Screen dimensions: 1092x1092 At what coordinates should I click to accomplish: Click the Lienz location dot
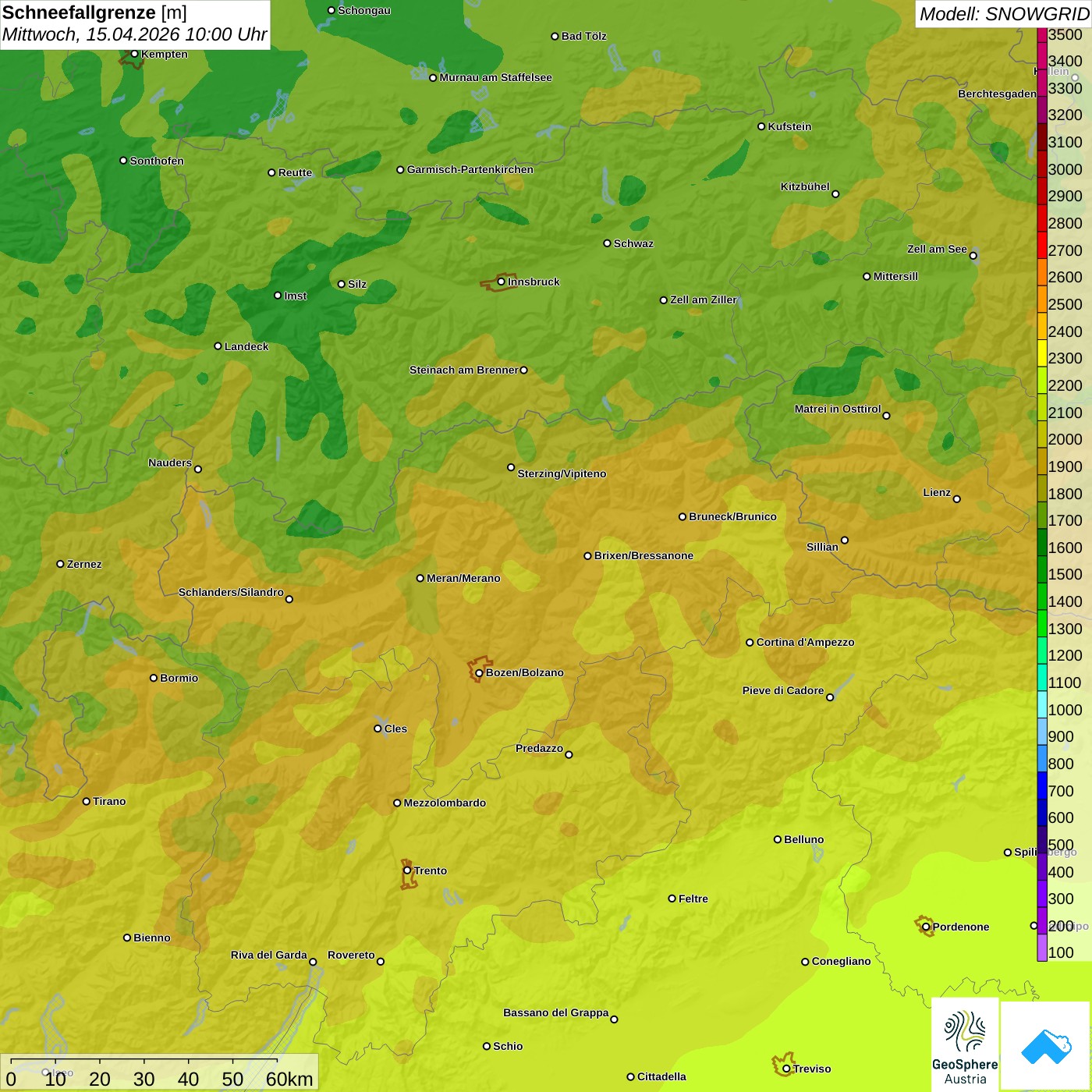(x=957, y=498)
